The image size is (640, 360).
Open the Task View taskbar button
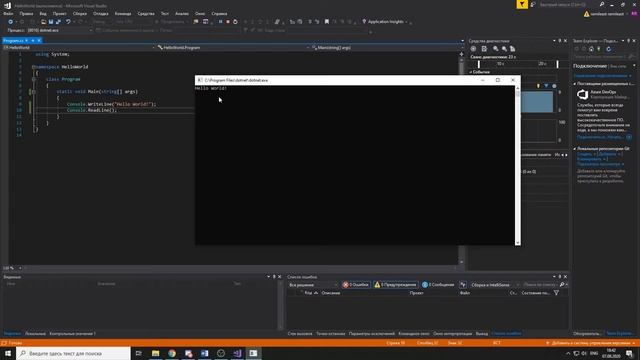[139, 353]
